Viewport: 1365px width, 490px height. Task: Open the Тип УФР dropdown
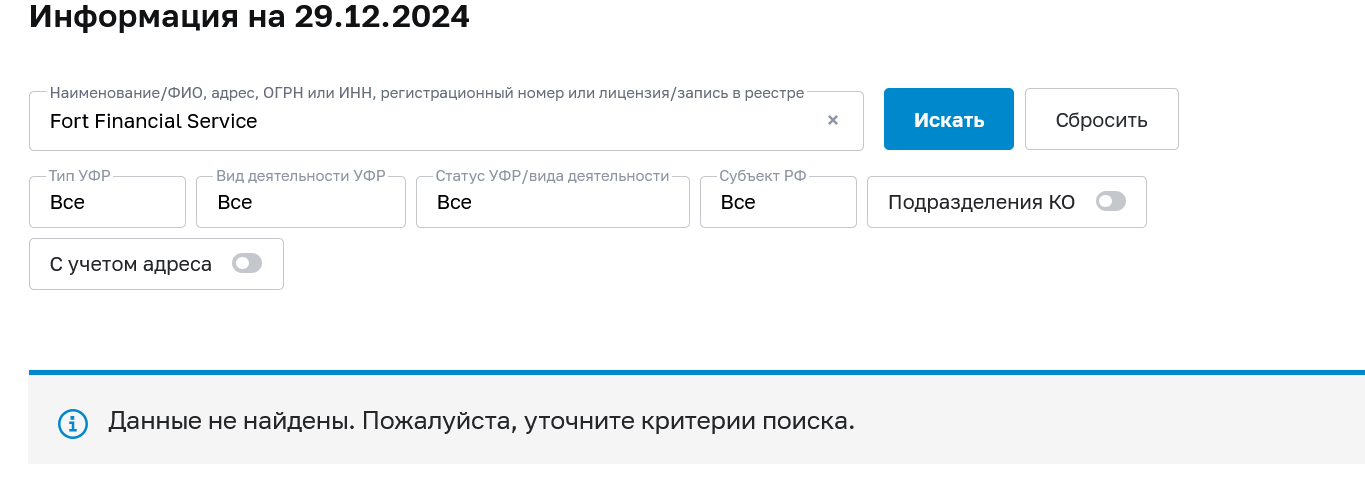(108, 202)
